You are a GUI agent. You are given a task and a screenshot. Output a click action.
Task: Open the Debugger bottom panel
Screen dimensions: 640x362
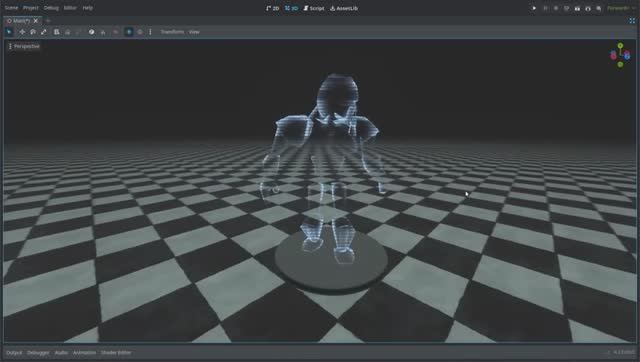pos(38,353)
